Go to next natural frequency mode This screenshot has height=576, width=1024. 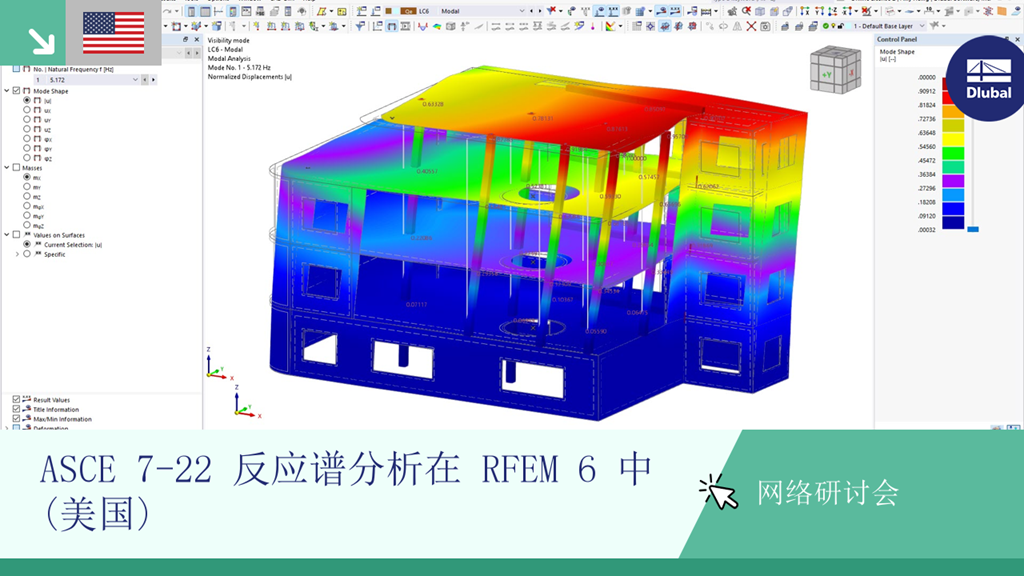tap(153, 80)
